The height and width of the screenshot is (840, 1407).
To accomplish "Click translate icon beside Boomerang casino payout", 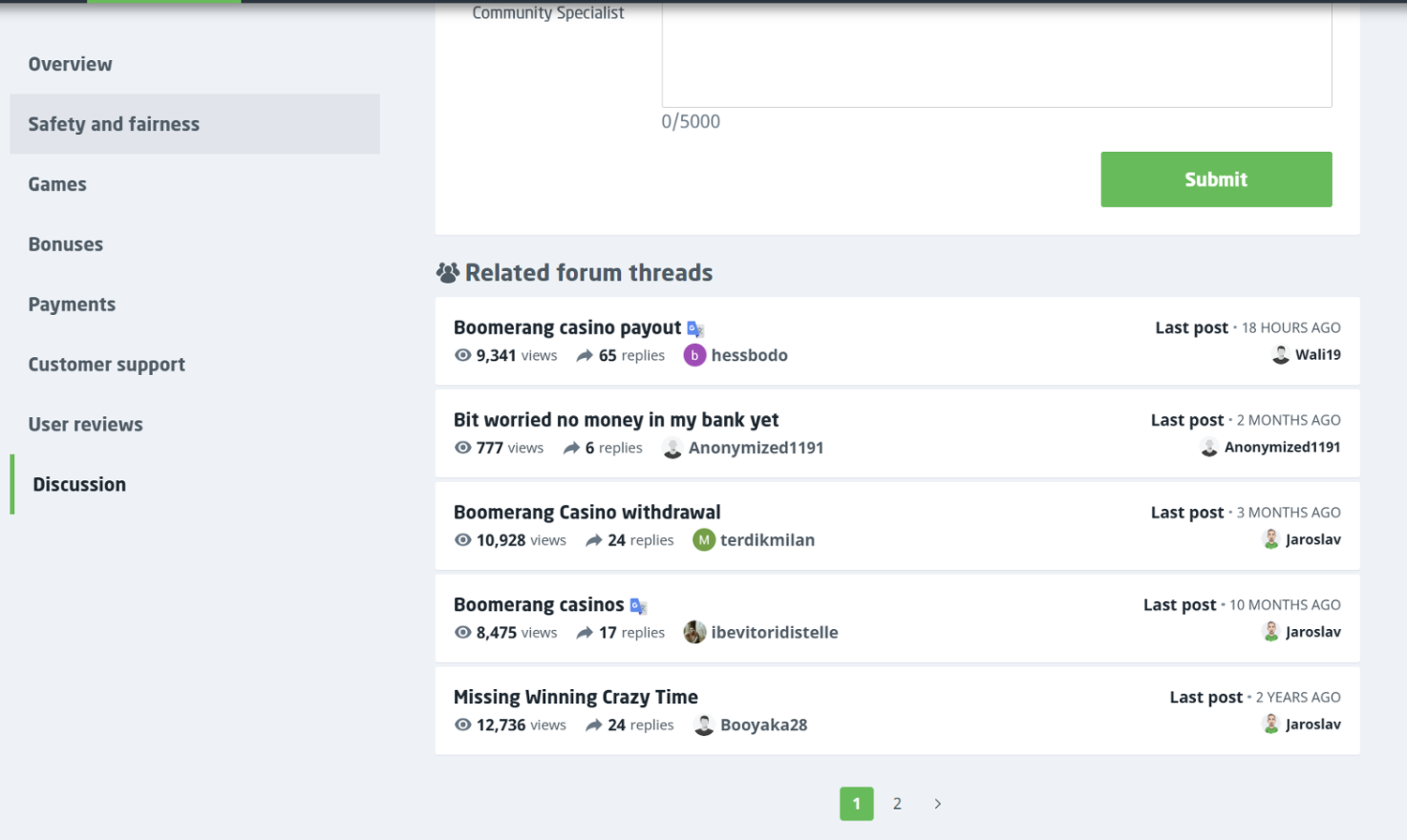I will 695,329.
